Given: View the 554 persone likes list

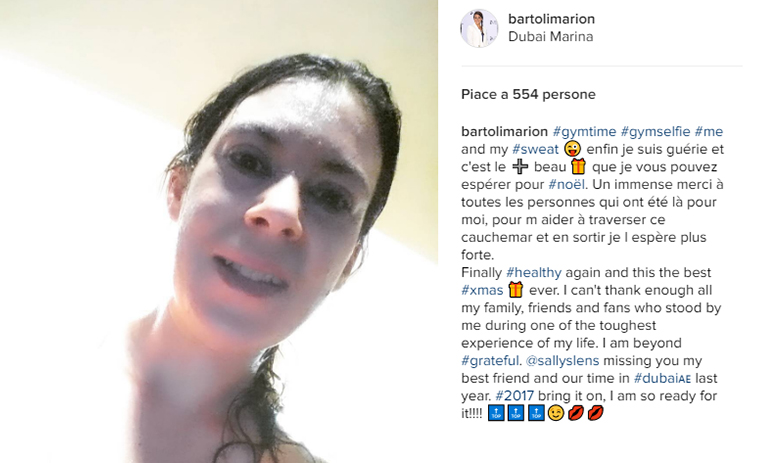Looking at the screenshot, I should [528, 94].
